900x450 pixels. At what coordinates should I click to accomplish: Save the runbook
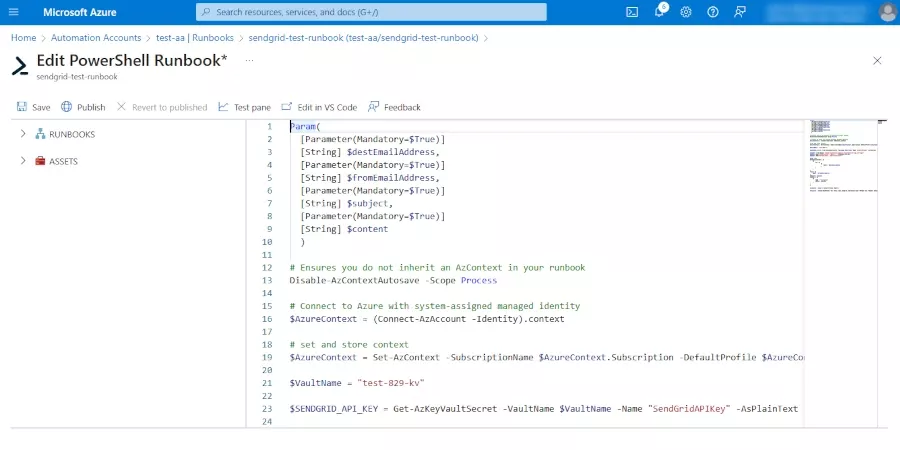pos(33,107)
